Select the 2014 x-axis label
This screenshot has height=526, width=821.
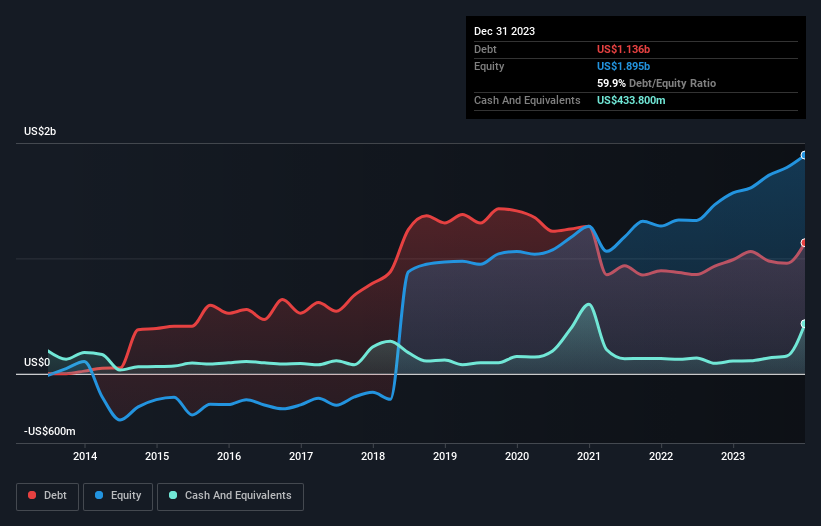click(85, 456)
